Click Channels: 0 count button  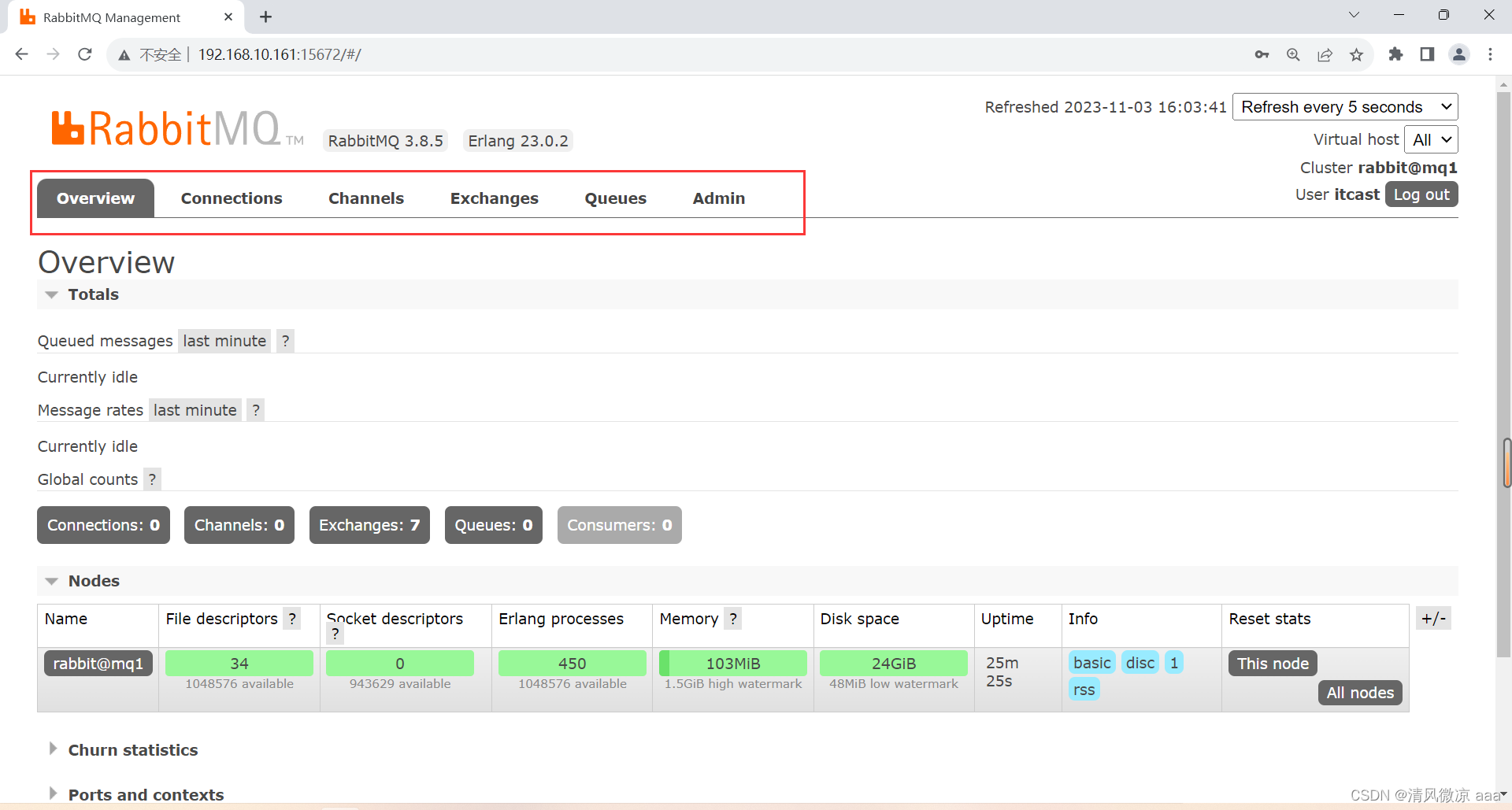coord(239,525)
